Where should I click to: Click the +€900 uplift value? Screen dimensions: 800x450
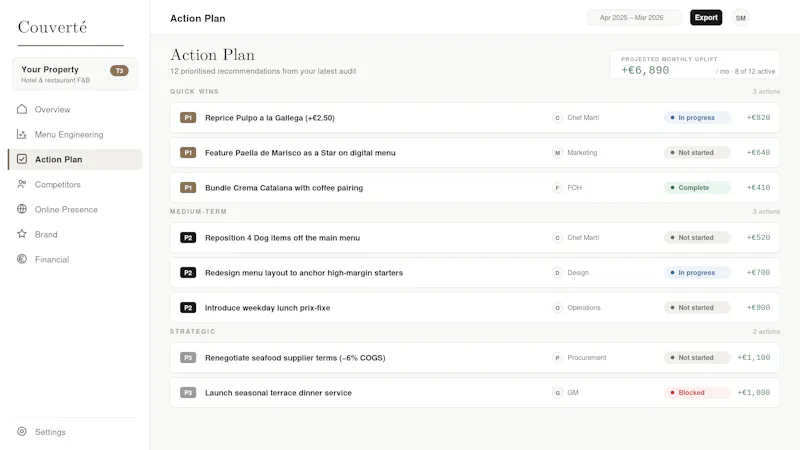tap(759, 308)
